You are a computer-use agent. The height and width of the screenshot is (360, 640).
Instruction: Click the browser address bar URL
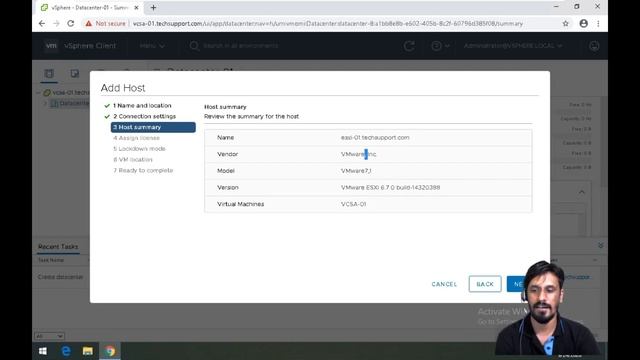coord(328,24)
